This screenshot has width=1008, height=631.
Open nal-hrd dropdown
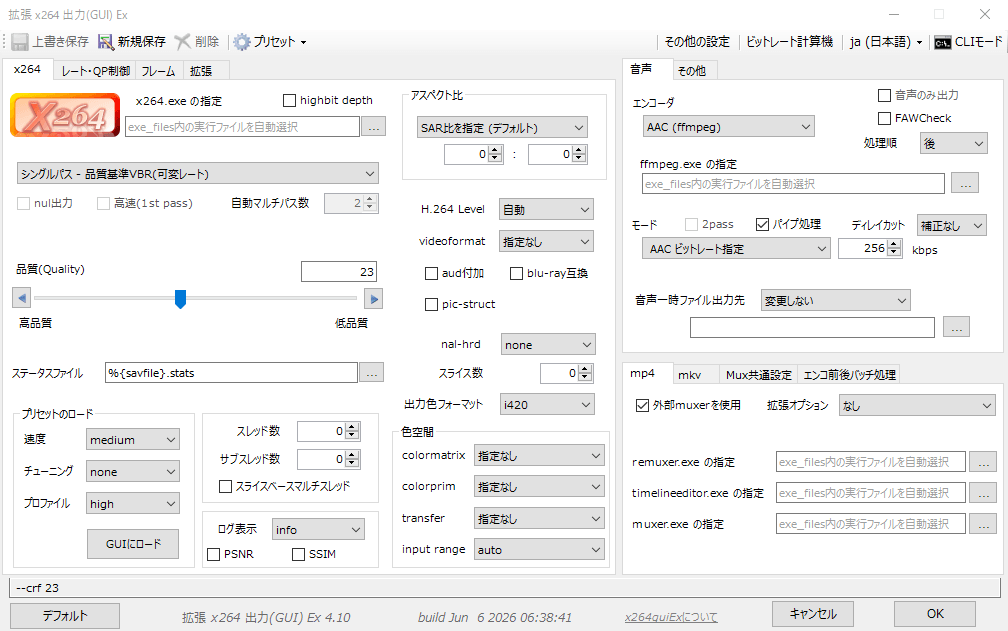(548, 344)
